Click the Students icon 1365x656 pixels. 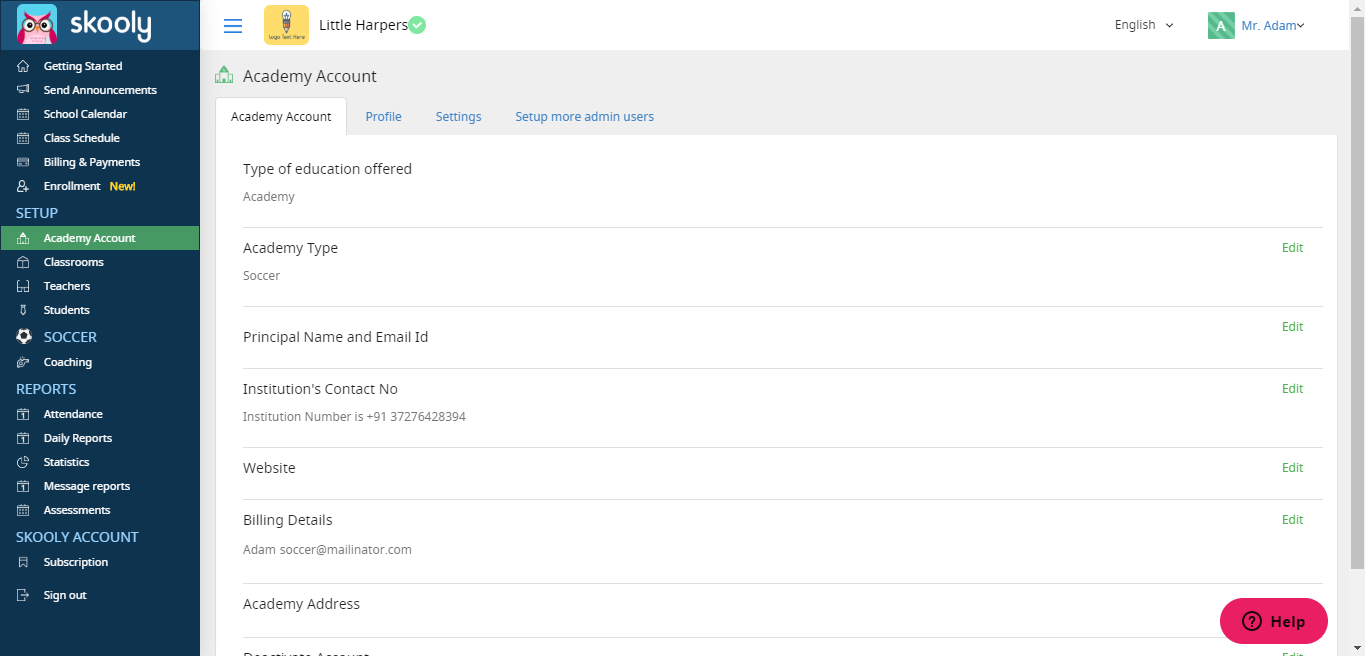(x=23, y=310)
